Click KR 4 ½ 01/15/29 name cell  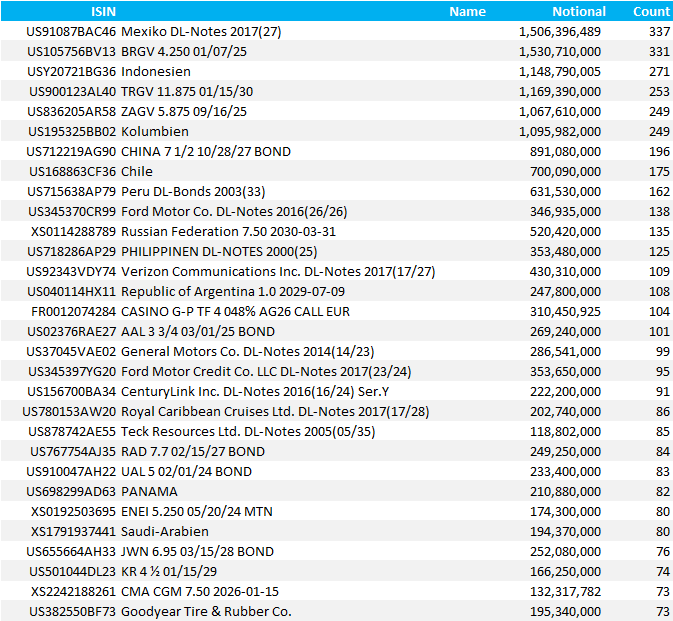pos(169,572)
